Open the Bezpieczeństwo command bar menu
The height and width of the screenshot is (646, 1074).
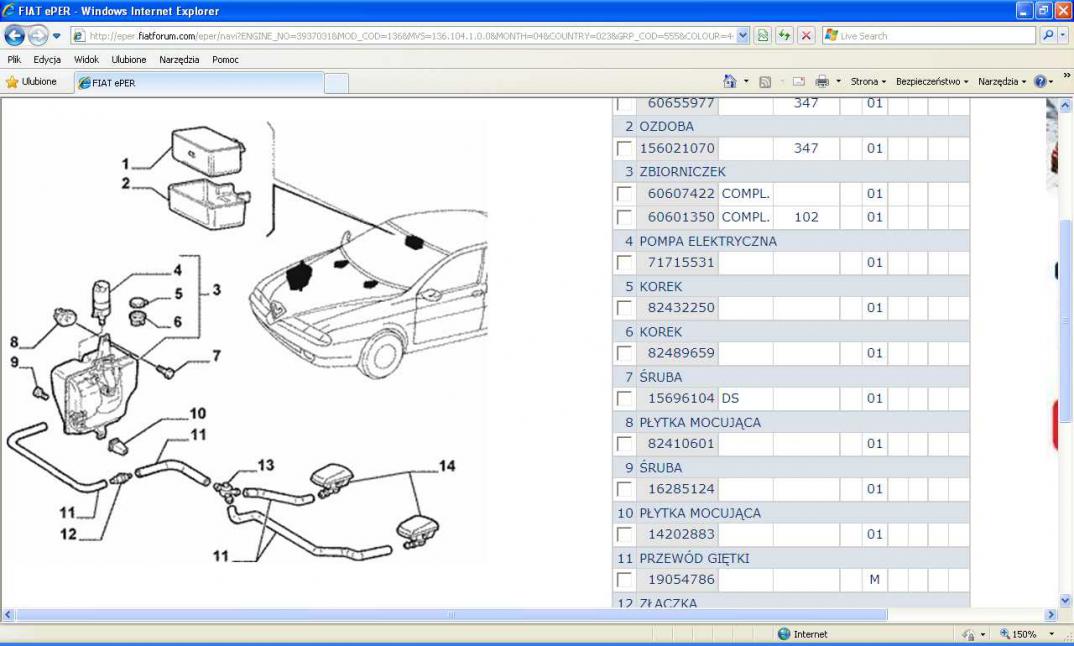932,82
